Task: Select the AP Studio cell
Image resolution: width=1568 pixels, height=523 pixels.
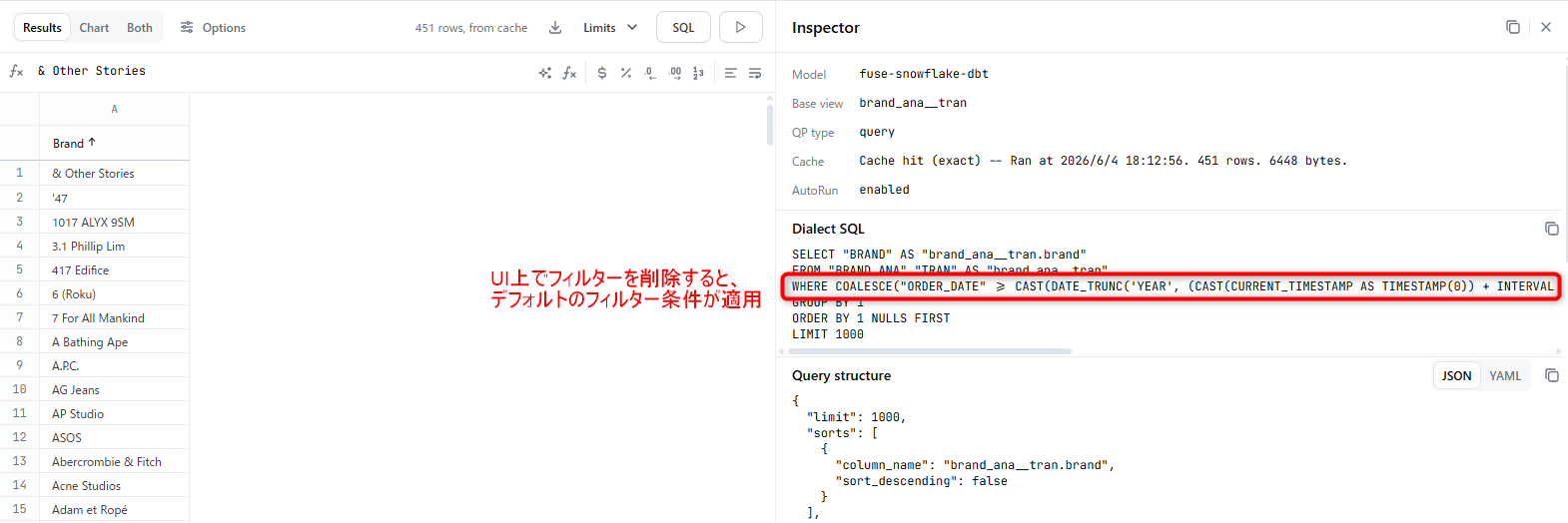Action: [x=114, y=413]
